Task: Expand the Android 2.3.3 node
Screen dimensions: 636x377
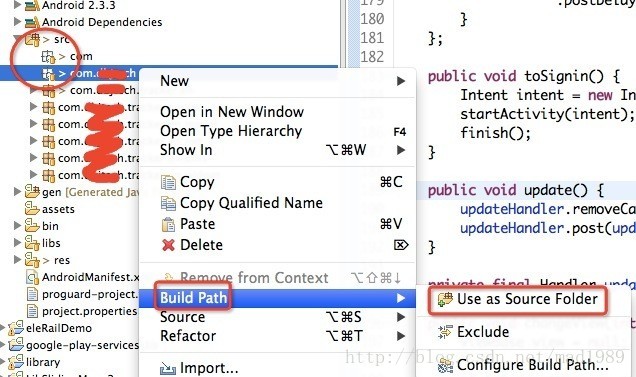Action: (x=17, y=5)
